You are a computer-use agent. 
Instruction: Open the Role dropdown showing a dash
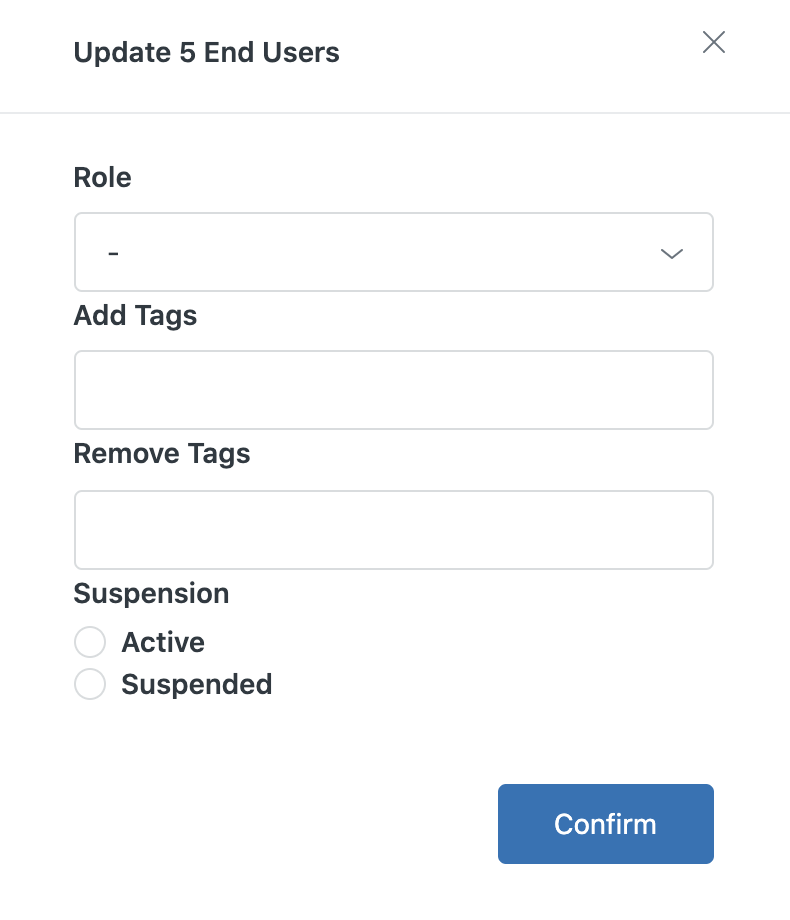click(393, 253)
